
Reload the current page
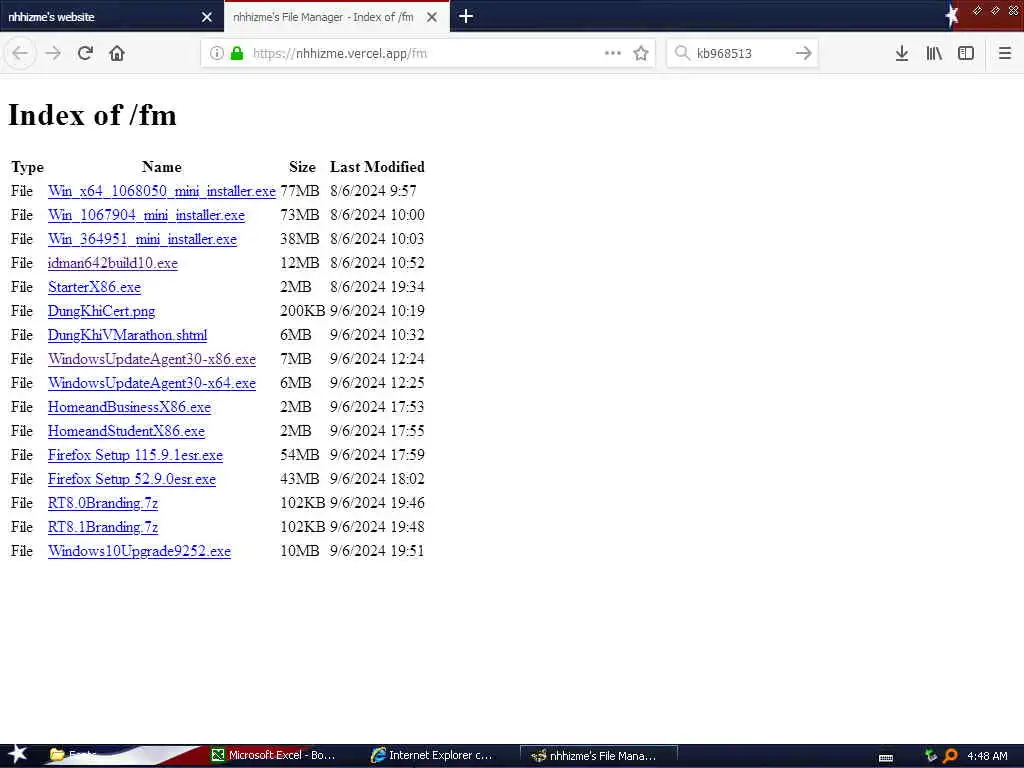coord(85,53)
